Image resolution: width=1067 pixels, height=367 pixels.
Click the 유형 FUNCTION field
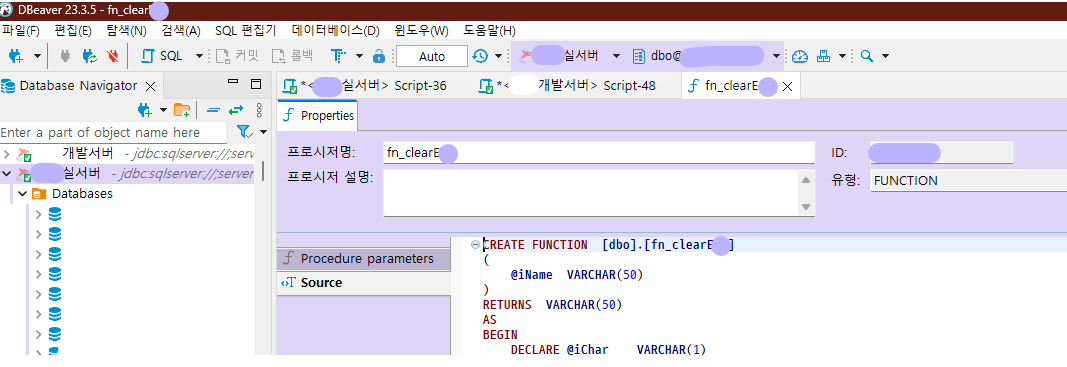coord(968,180)
